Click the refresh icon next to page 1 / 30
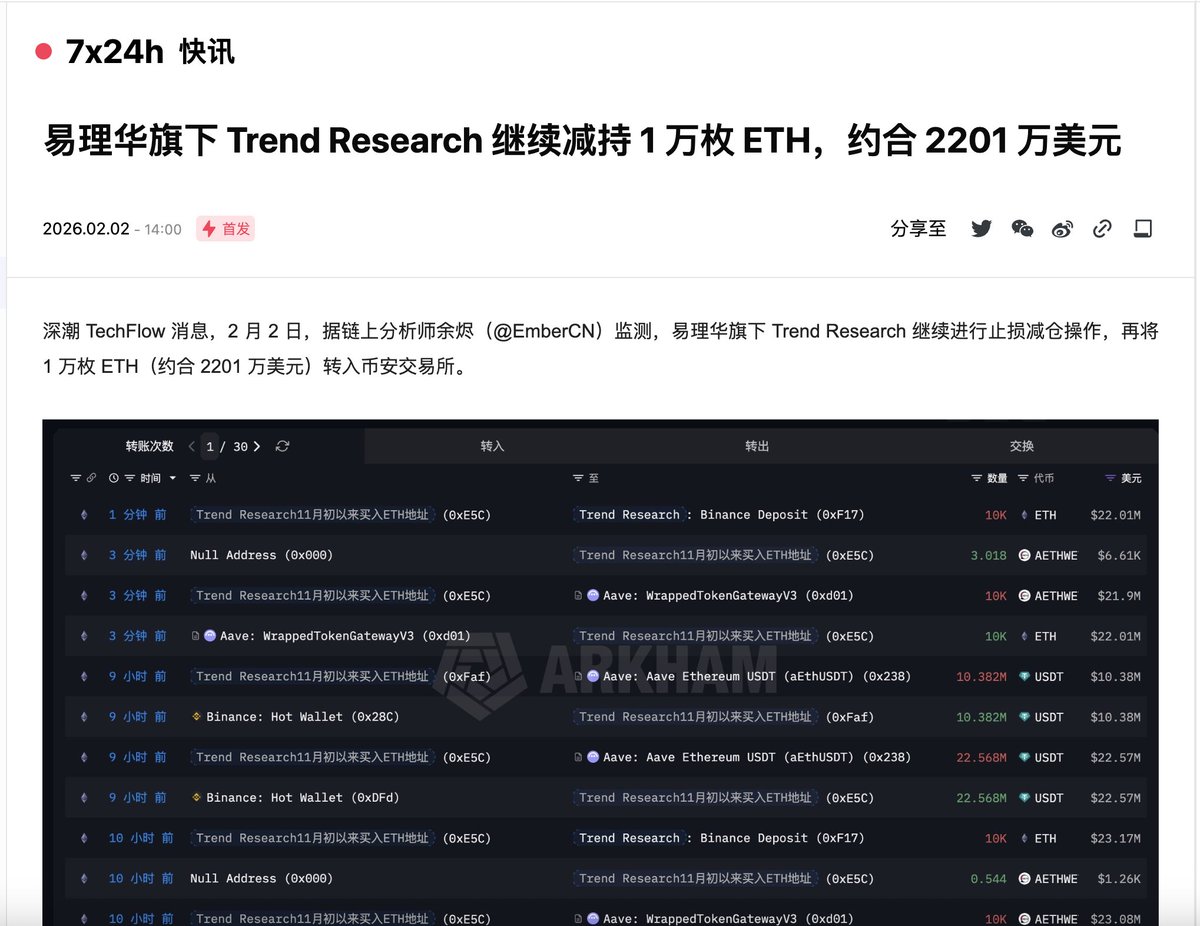 pyautogui.click(x=282, y=446)
